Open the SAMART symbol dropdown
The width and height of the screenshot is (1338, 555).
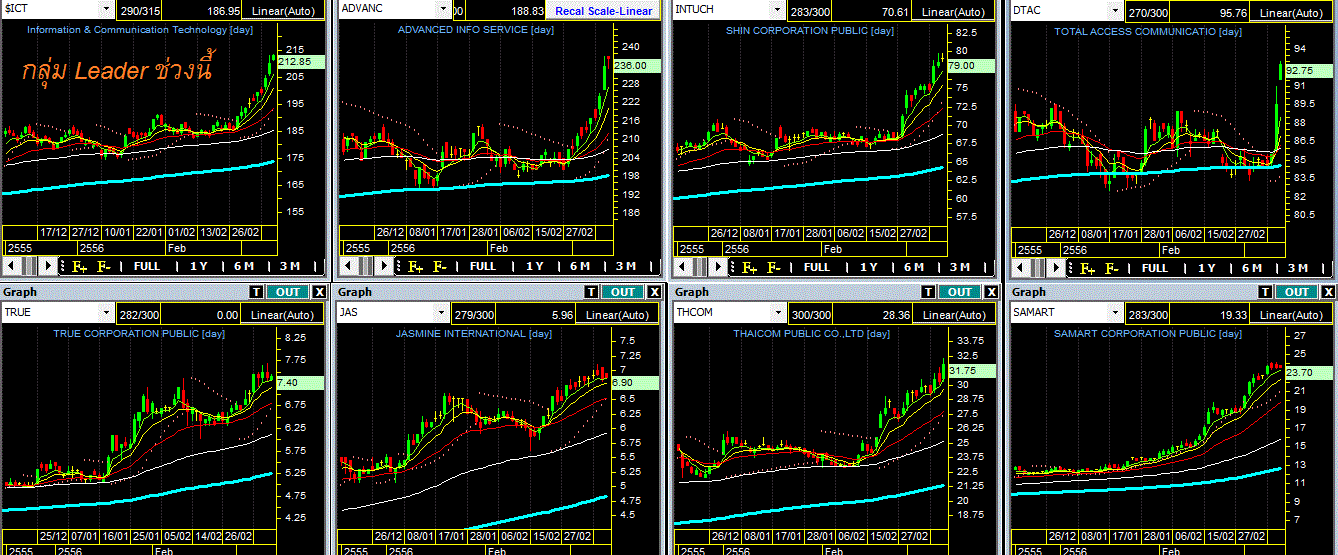(1116, 313)
